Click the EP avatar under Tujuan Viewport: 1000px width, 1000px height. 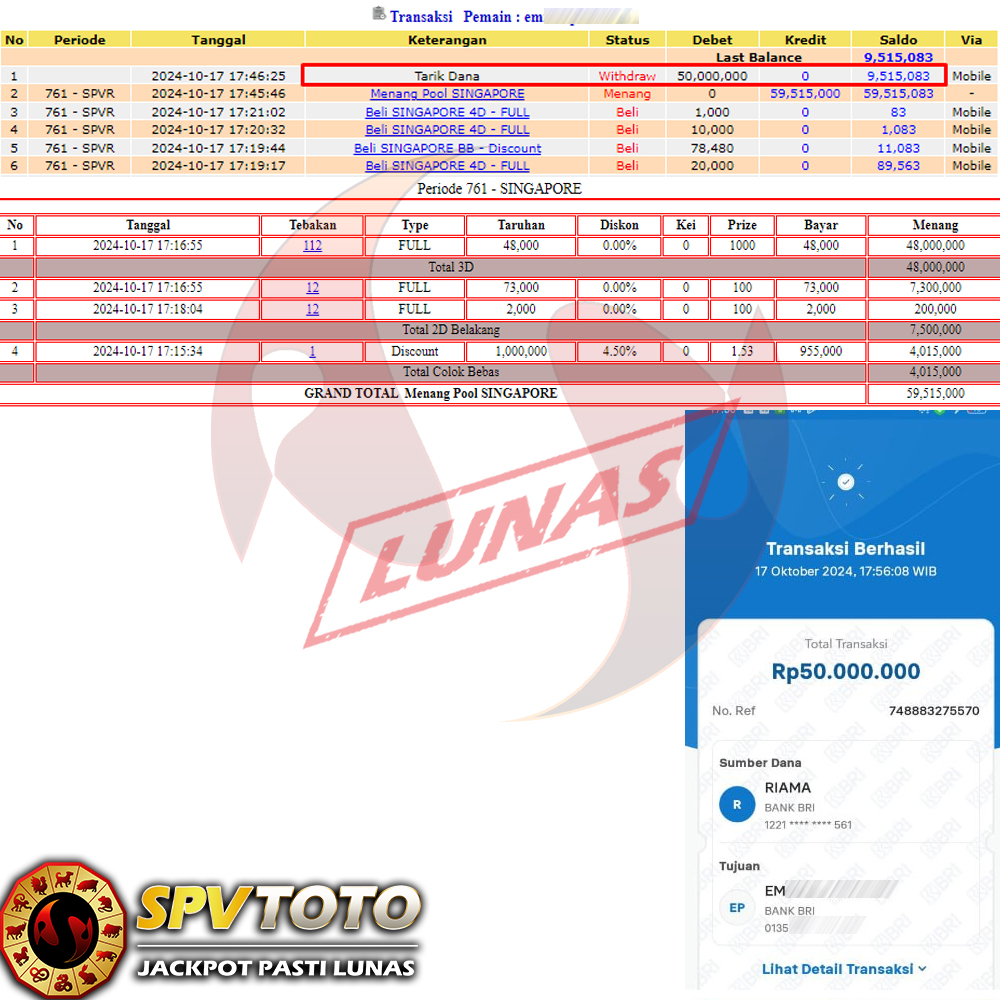coord(737,908)
